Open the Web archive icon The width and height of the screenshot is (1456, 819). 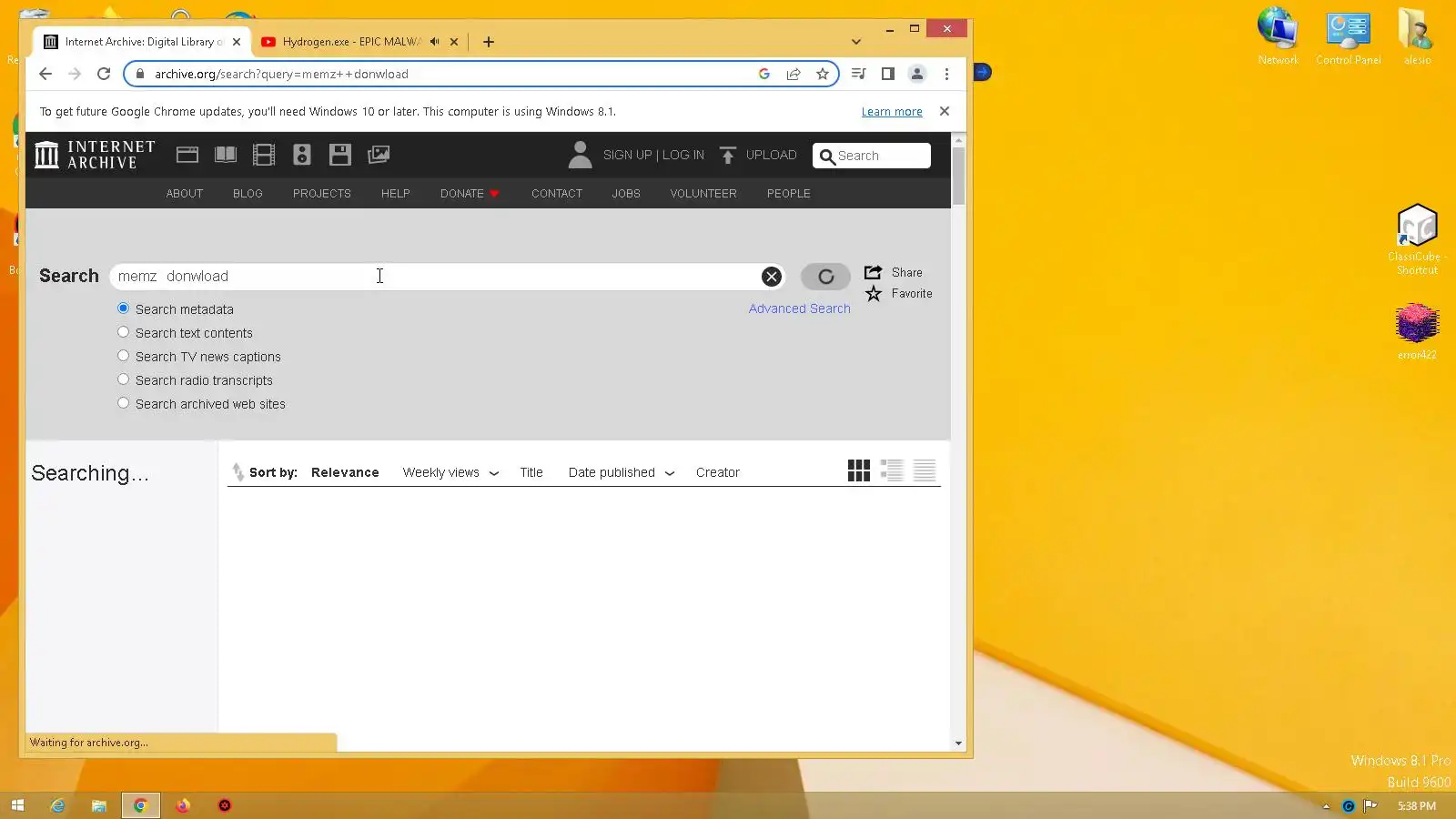tap(187, 155)
